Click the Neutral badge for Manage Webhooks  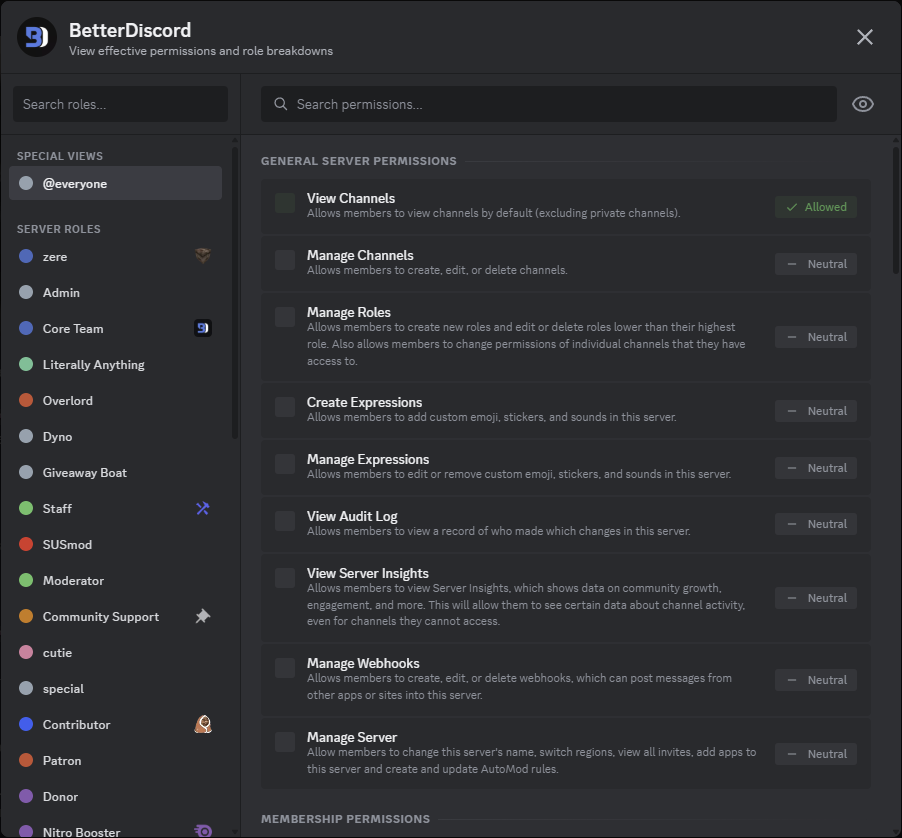(816, 680)
